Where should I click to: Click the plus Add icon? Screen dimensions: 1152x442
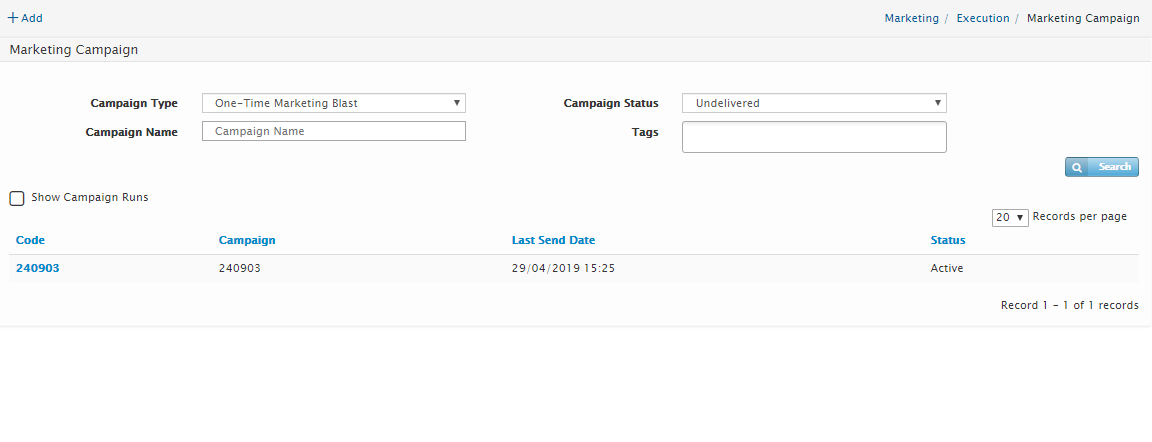click(x=14, y=18)
